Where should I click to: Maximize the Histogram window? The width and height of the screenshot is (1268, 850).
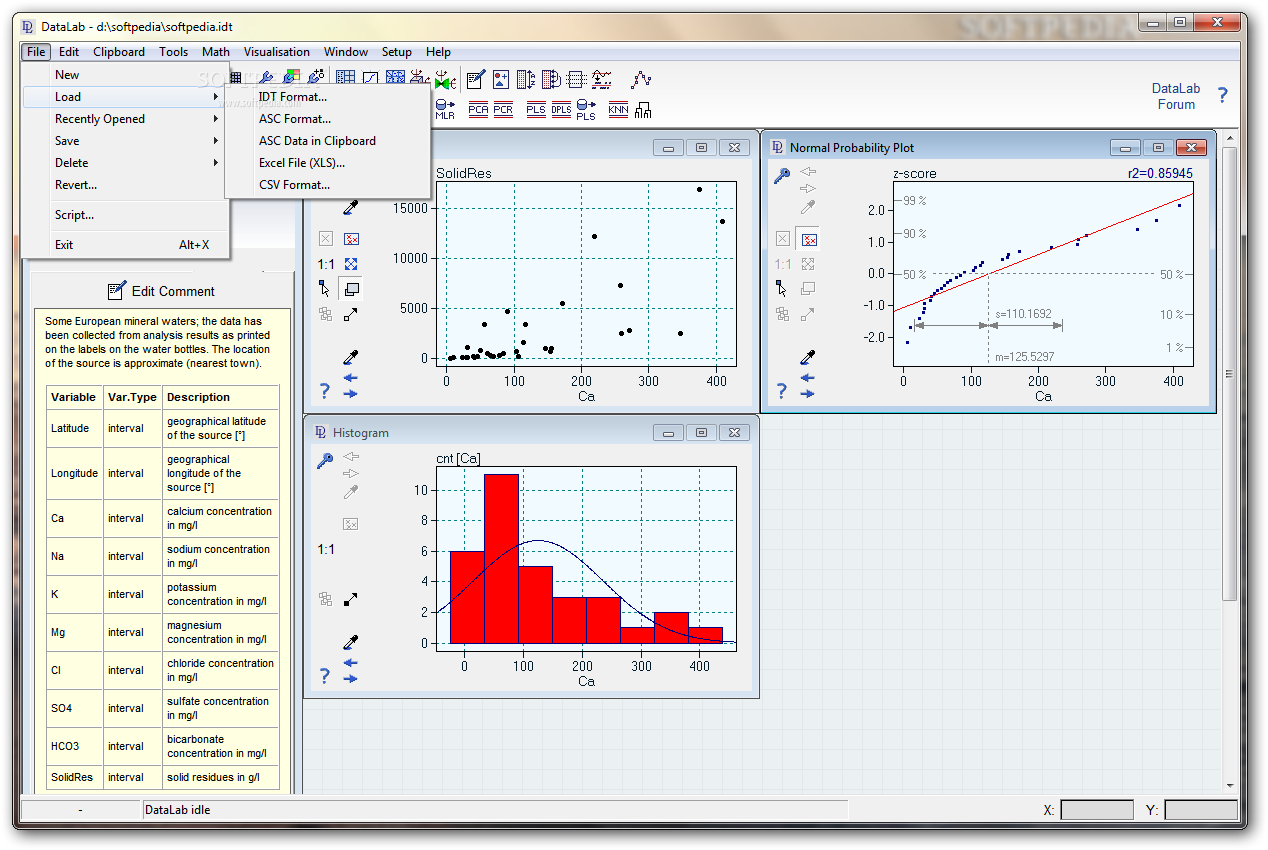[702, 432]
